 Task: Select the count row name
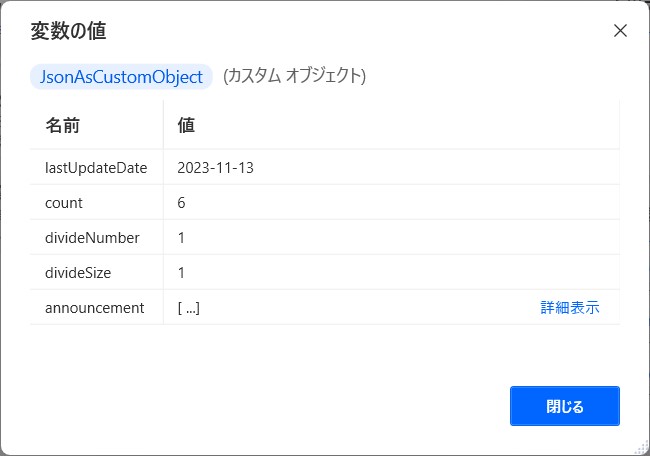(63, 203)
